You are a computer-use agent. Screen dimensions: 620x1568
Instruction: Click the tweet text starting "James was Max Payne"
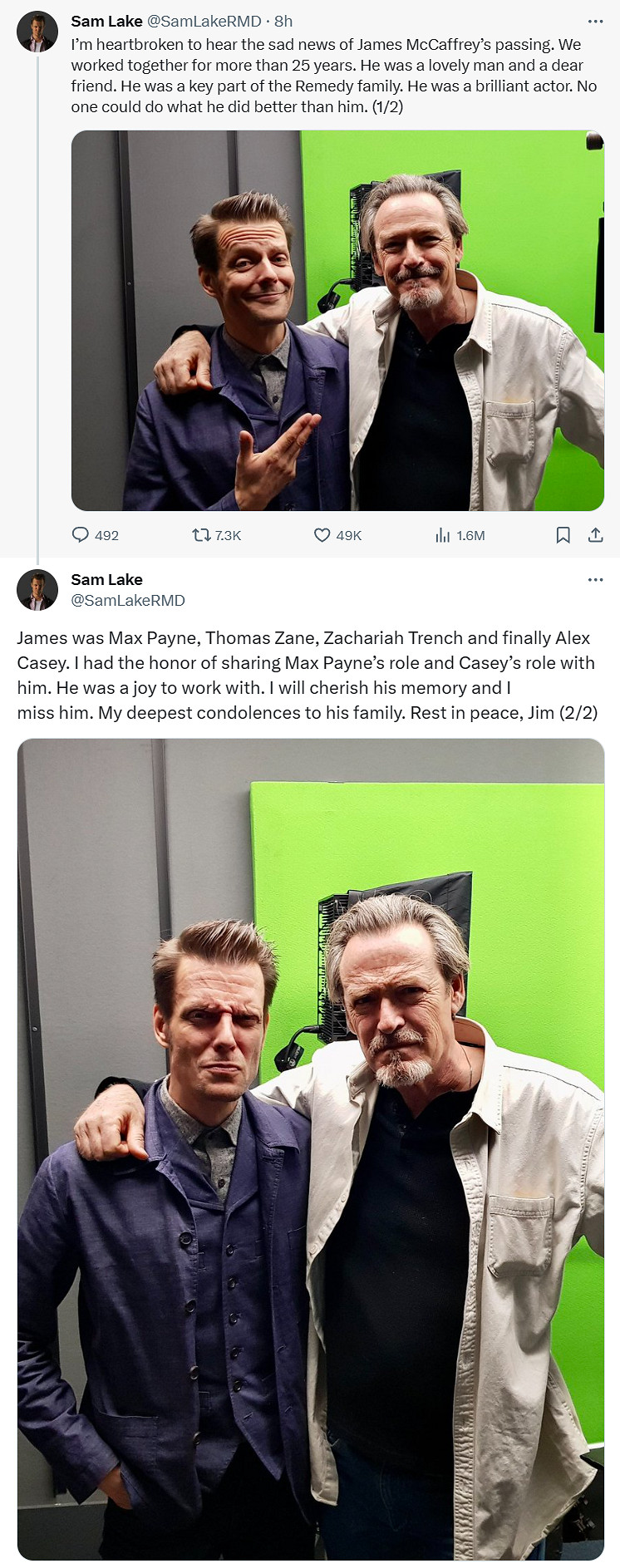[x=308, y=675]
